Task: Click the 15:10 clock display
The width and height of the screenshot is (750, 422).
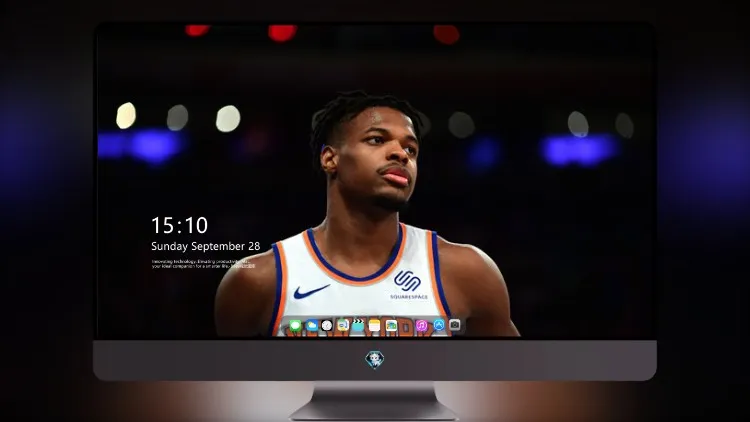Action: coord(179,225)
